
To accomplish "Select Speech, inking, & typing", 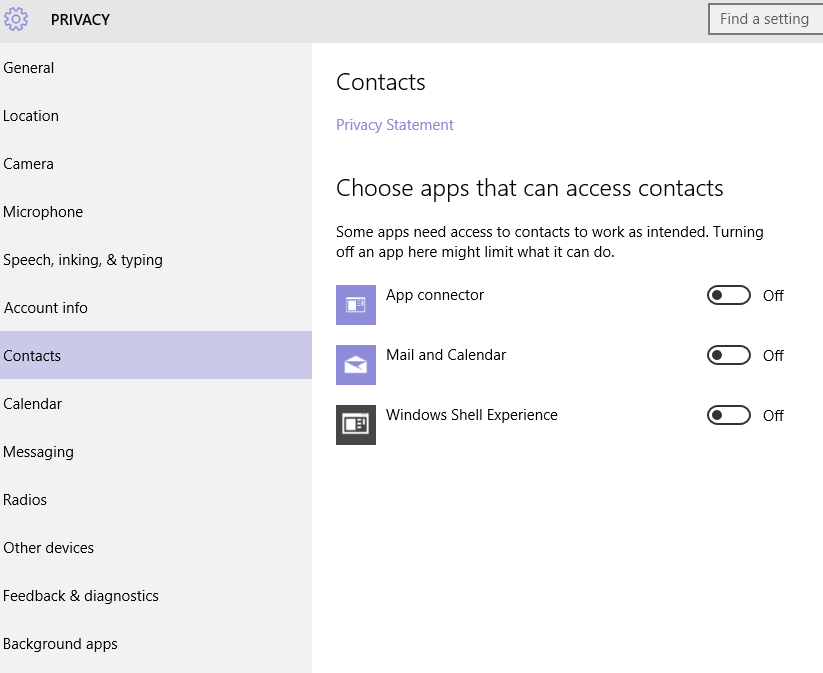I will [156, 260].
